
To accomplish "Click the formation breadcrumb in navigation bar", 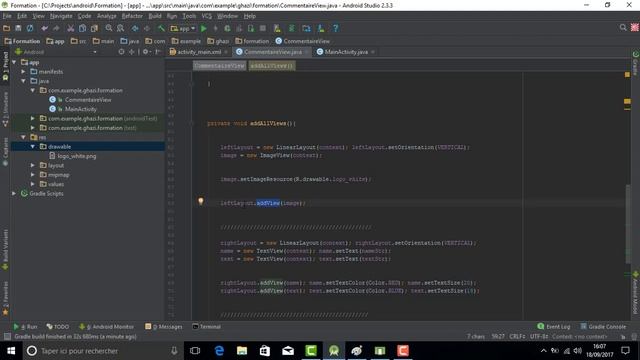I will [252, 41].
